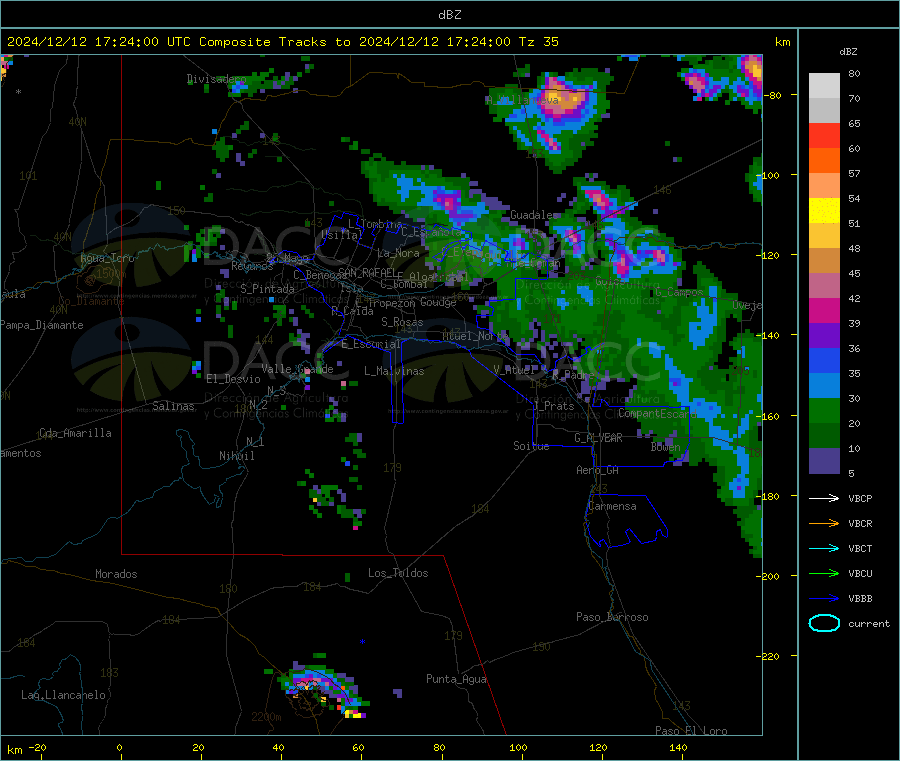Click the Soitue map label

[531, 446]
